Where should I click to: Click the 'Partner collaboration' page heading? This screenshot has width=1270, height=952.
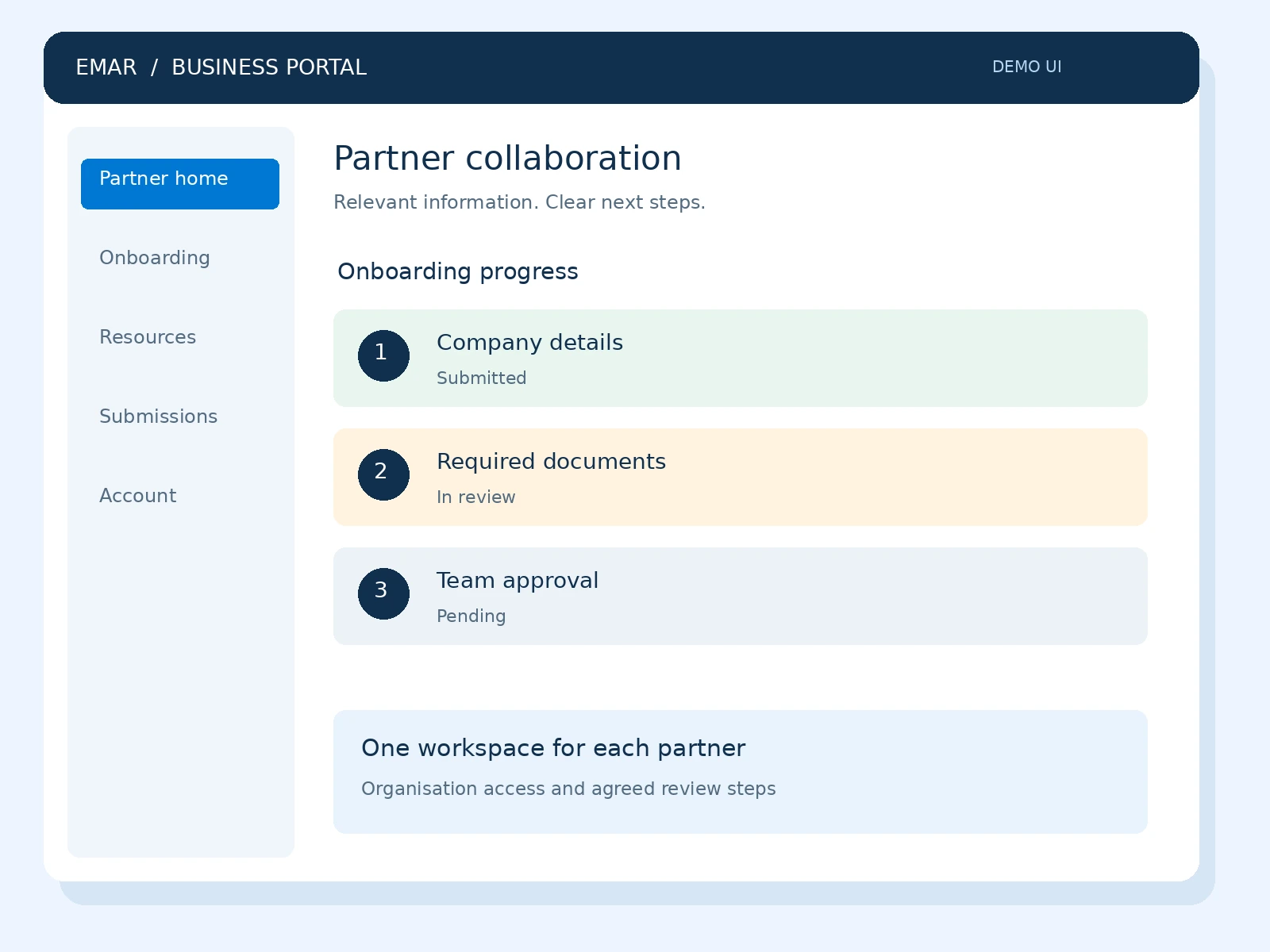[507, 159]
